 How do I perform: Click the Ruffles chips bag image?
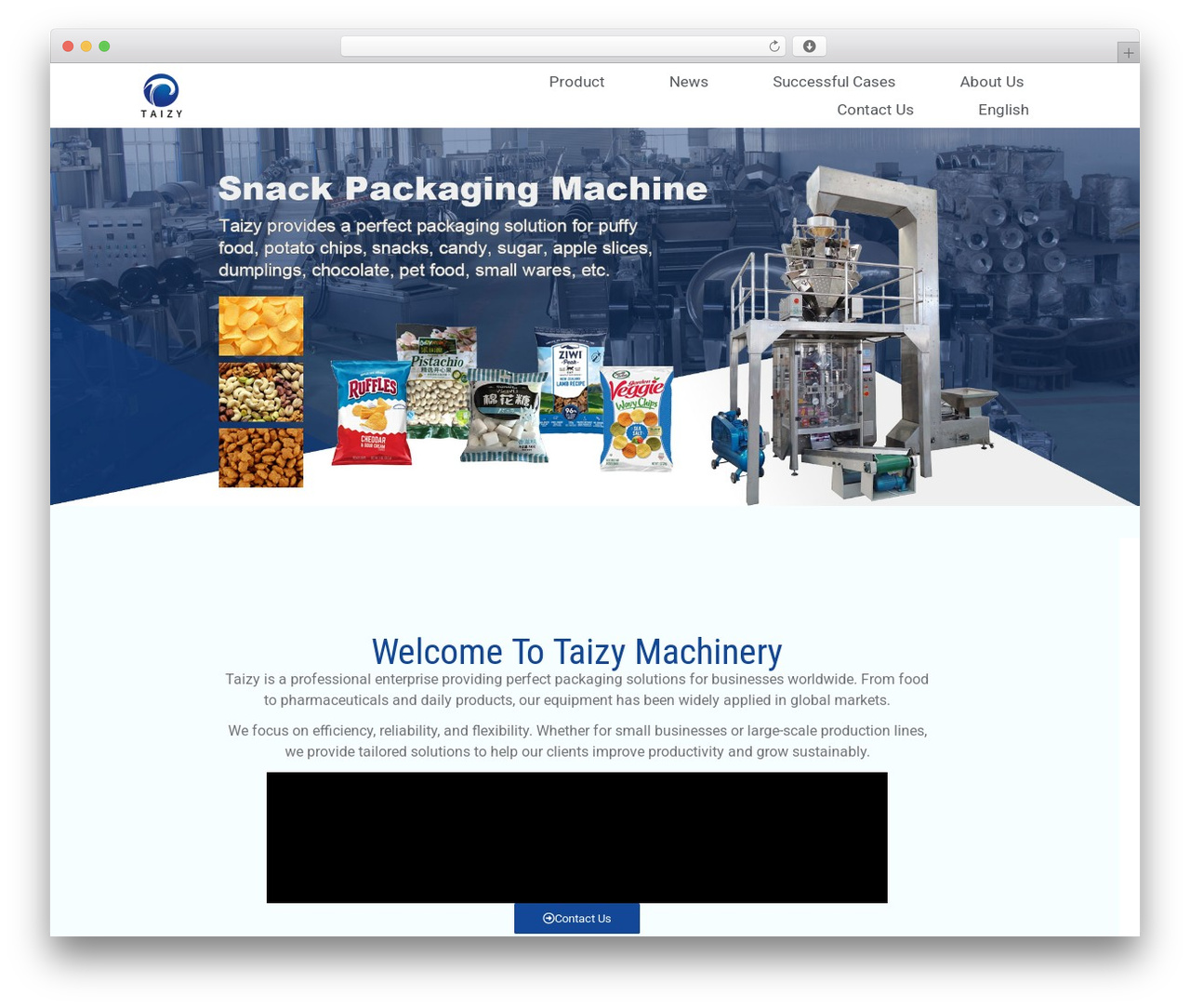click(x=372, y=413)
